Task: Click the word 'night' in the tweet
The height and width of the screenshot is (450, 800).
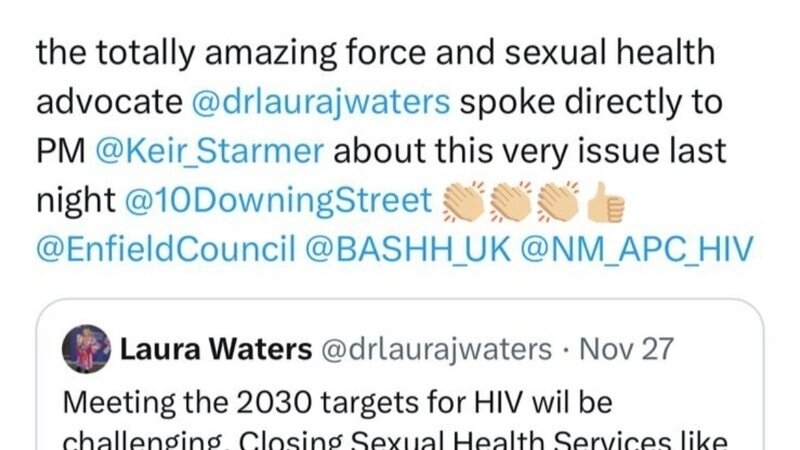Action: pyautogui.click(x=76, y=201)
